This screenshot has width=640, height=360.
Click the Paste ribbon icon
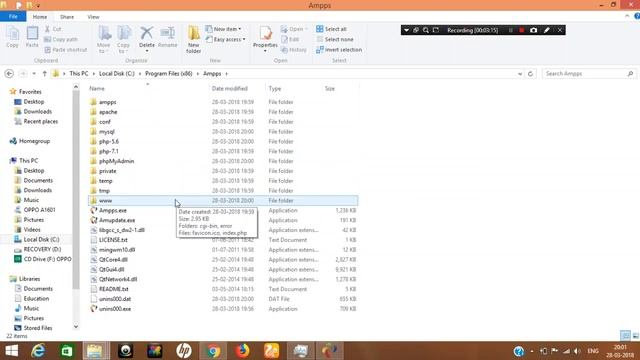[x=32, y=37]
